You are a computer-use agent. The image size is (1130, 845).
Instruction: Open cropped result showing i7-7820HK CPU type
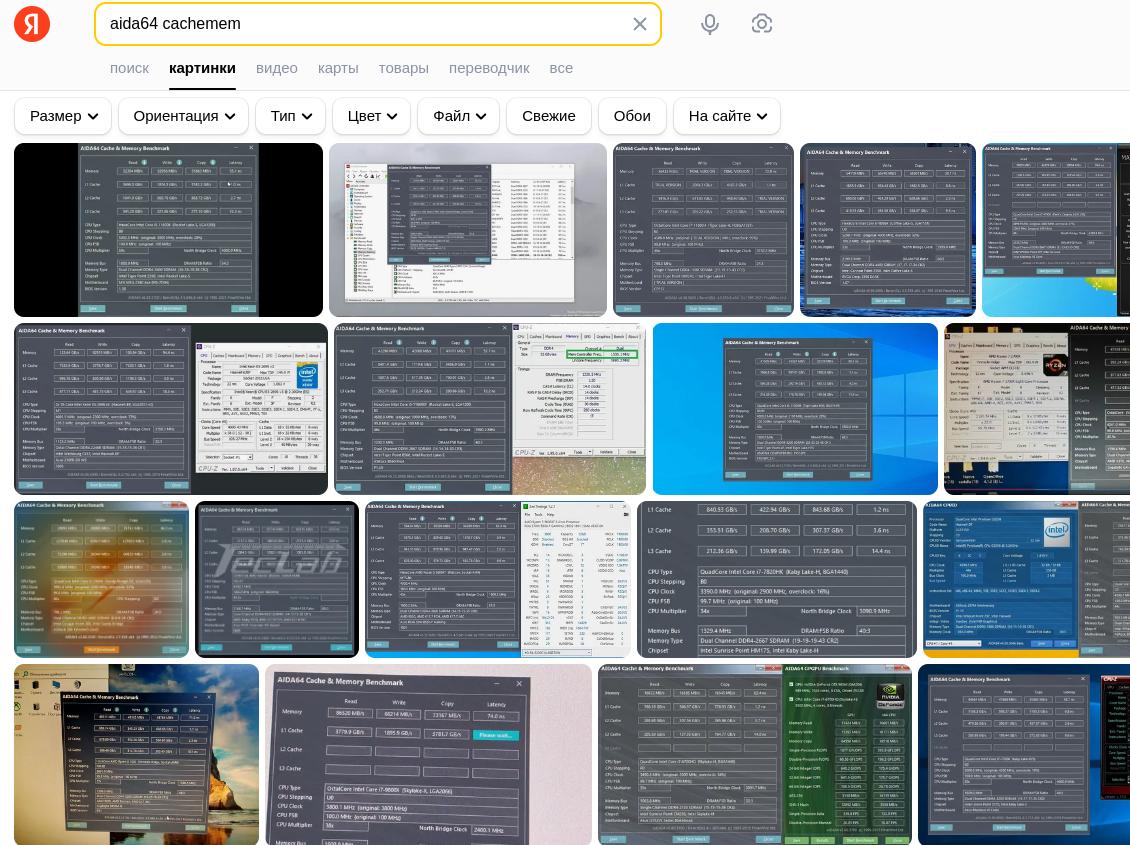coord(777,579)
